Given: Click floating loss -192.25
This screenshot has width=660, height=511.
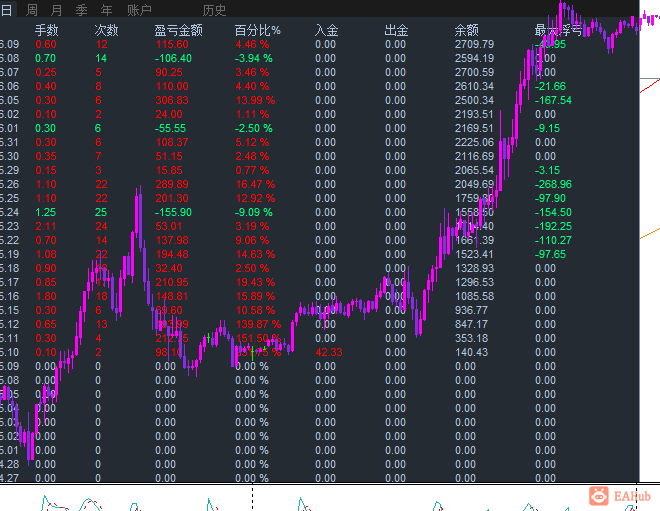Looking at the screenshot, I should pyautogui.click(x=553, y=226).
